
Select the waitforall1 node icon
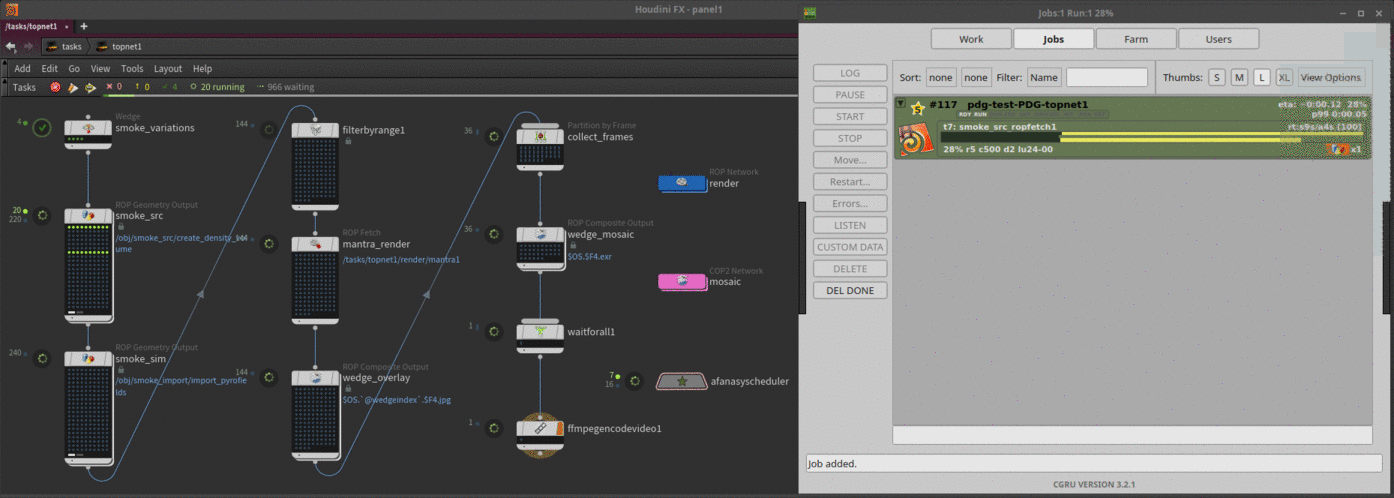coord(541,331)
